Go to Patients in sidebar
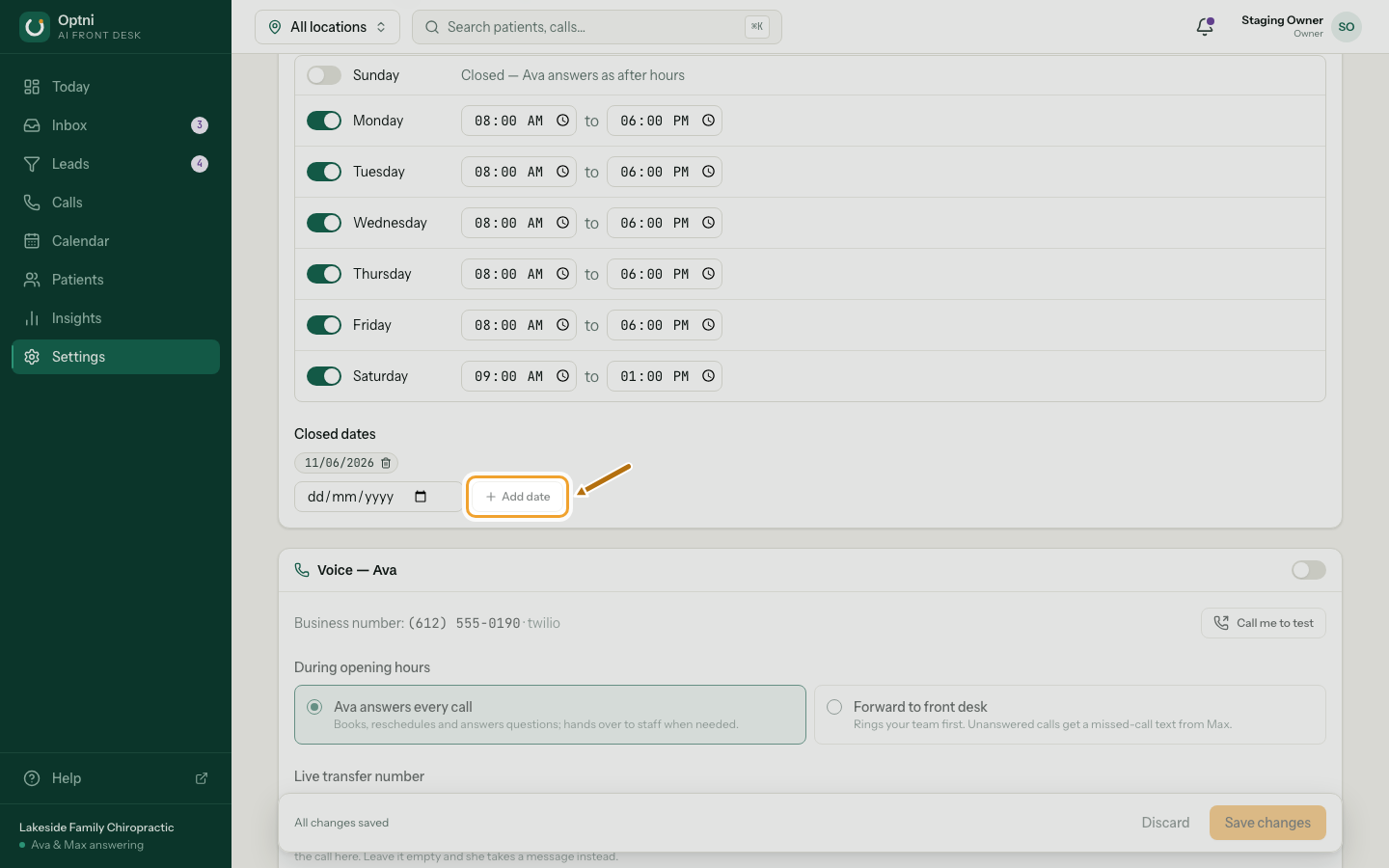Image resolution: width=1389 pixels, height=868 pixels. pyautogui.click(x=116, y=280)
